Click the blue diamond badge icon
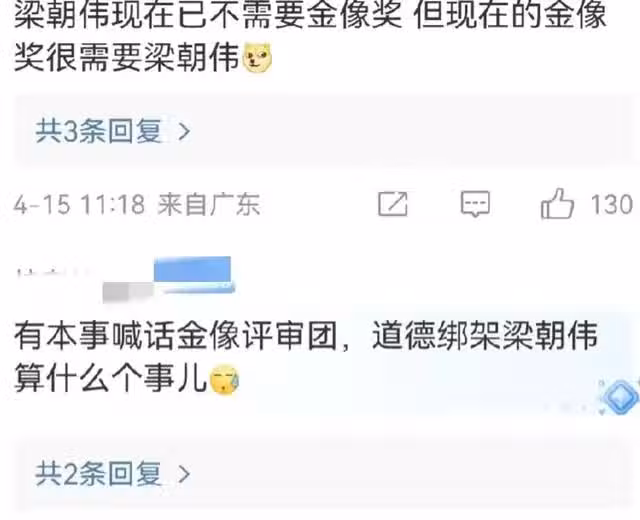Screen dimensions: 640x520 [x=620, y=397]
